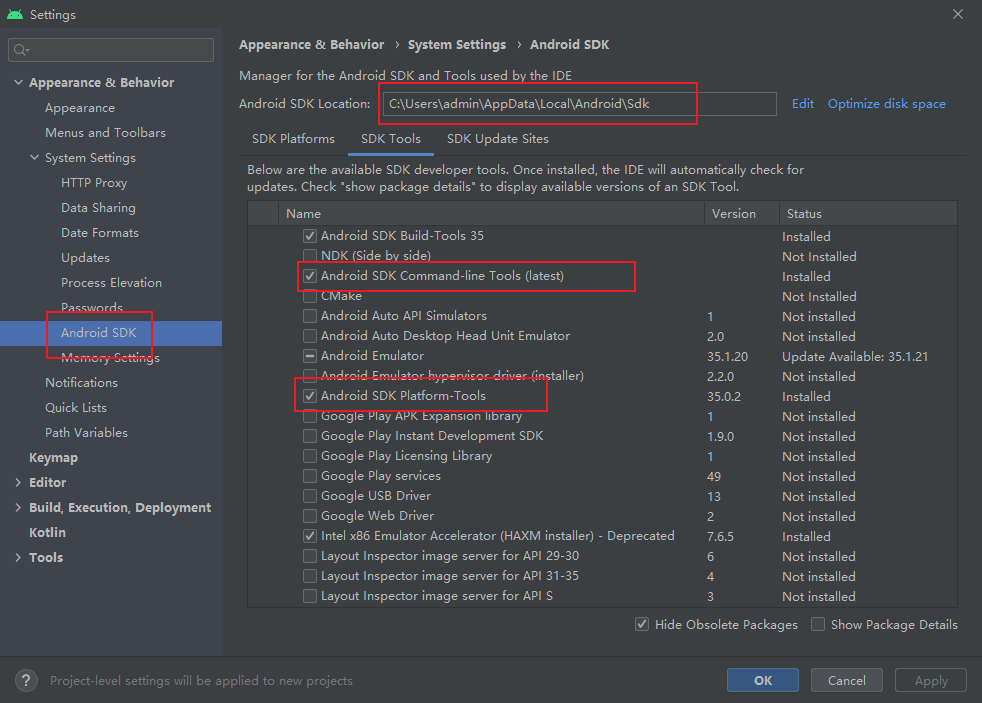
Task: Click the Android Studio logo icon in title bar
Action: click(14, 14)
